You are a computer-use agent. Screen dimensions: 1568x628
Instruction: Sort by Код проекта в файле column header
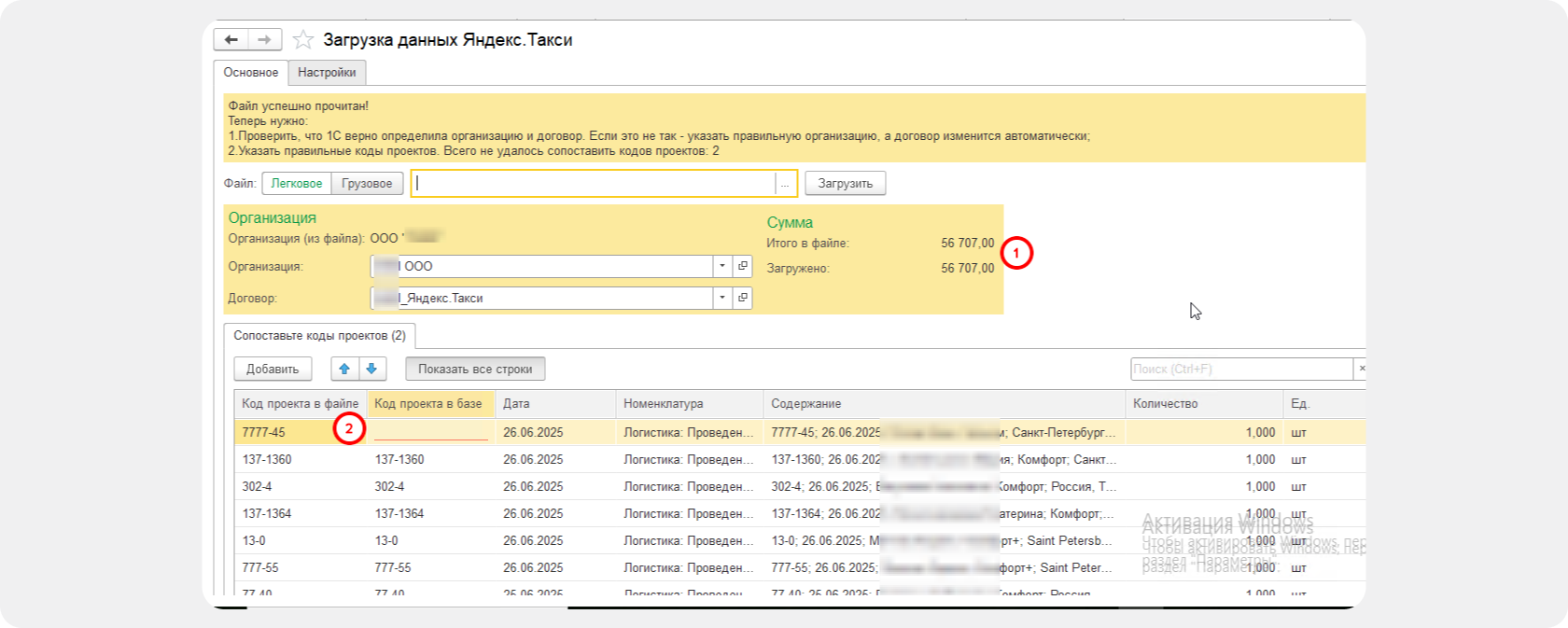coord(301,404)
